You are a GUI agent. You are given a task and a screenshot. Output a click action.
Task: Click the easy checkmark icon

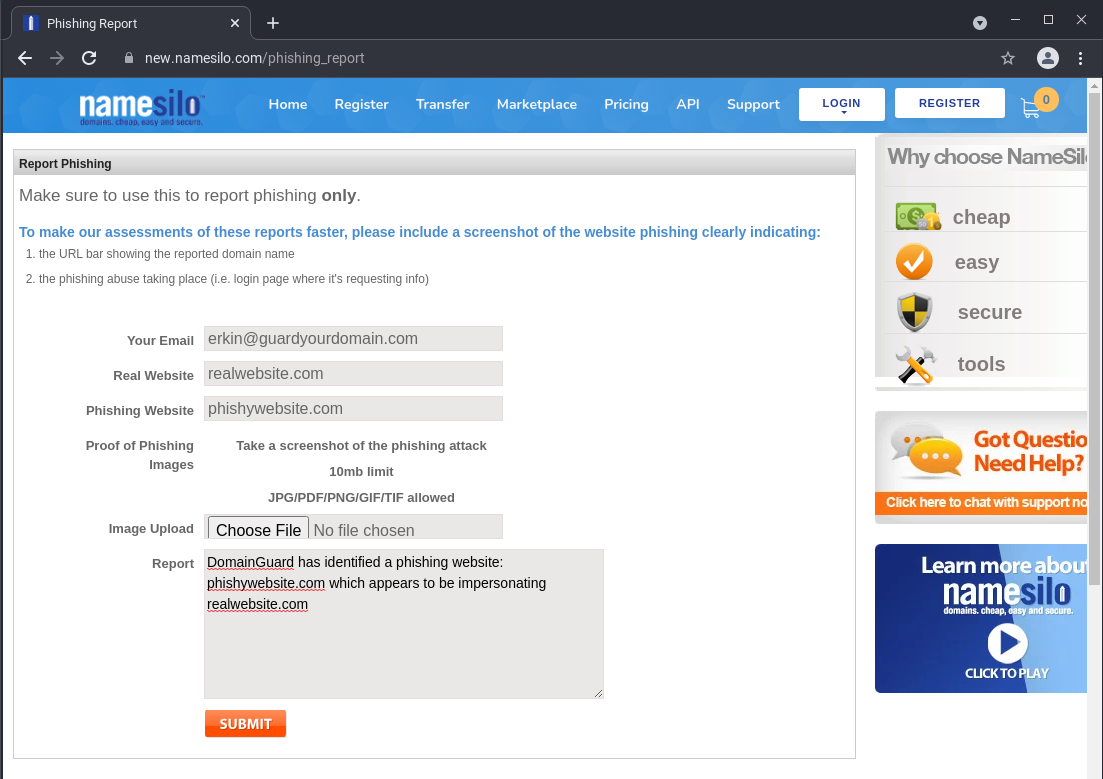pos(914,262)
